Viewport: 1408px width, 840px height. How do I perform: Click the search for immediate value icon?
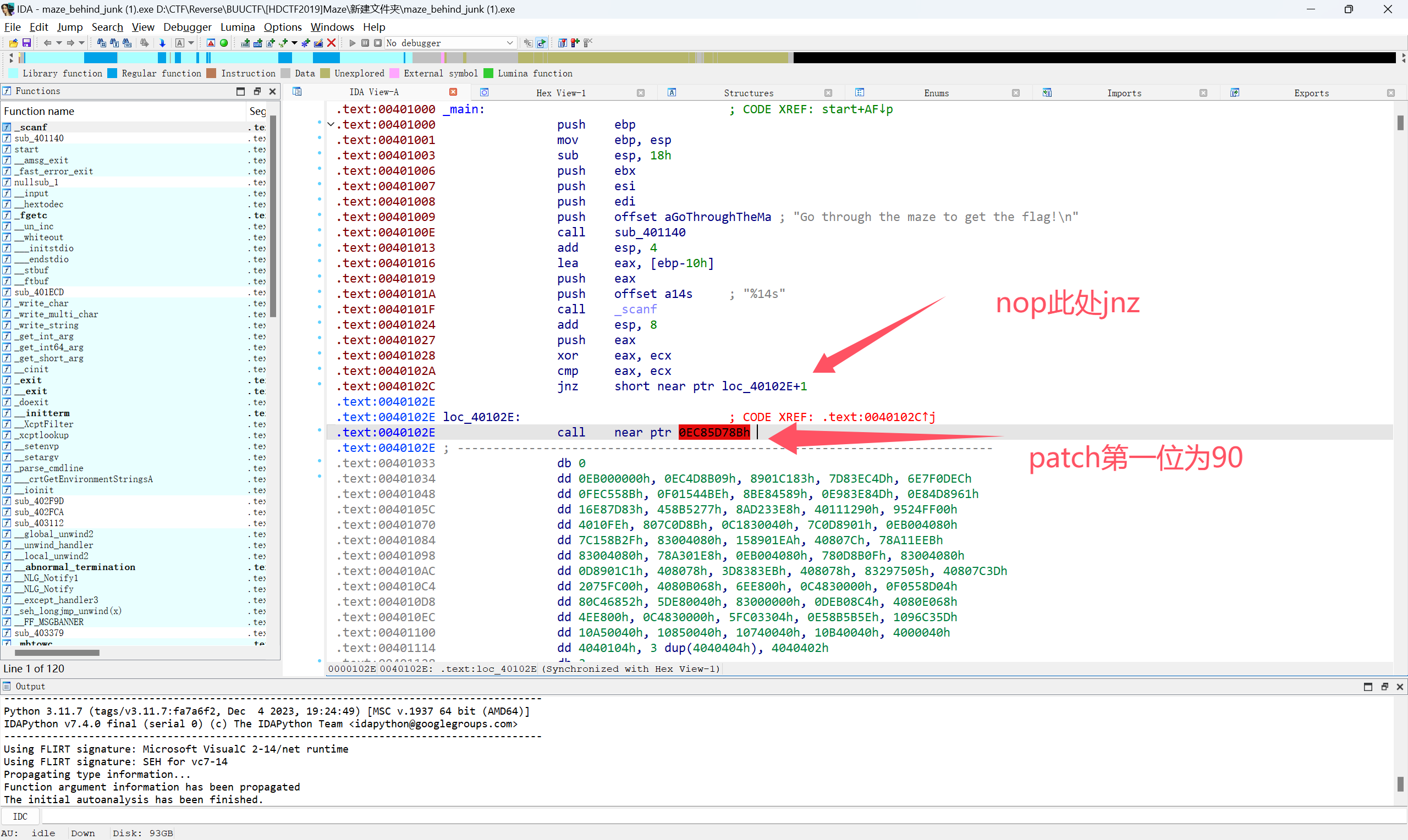click(101, 42)
